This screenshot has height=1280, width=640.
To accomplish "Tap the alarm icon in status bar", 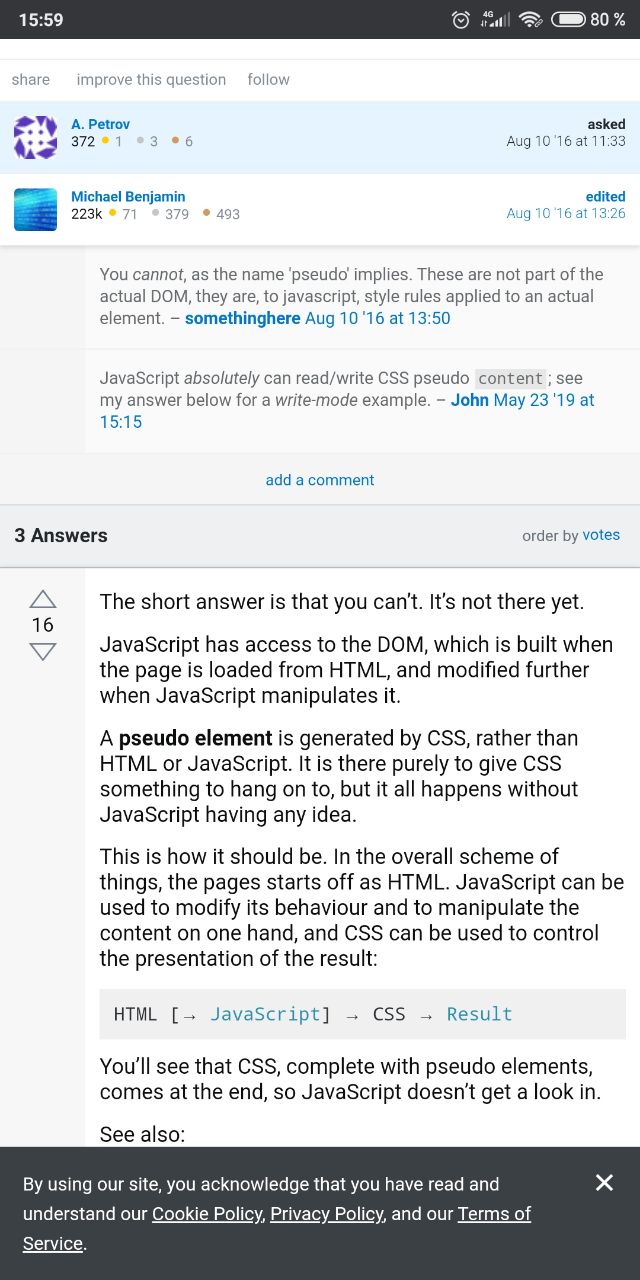I will pyautogui.click(x=461, y=19).
